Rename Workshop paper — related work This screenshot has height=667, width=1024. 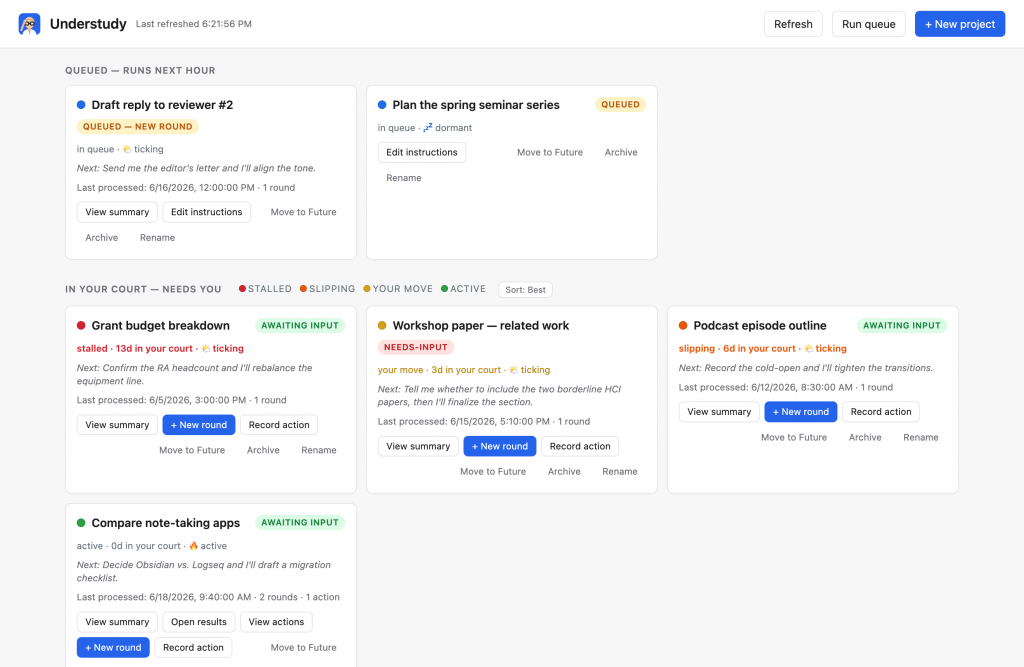(620, 472)
